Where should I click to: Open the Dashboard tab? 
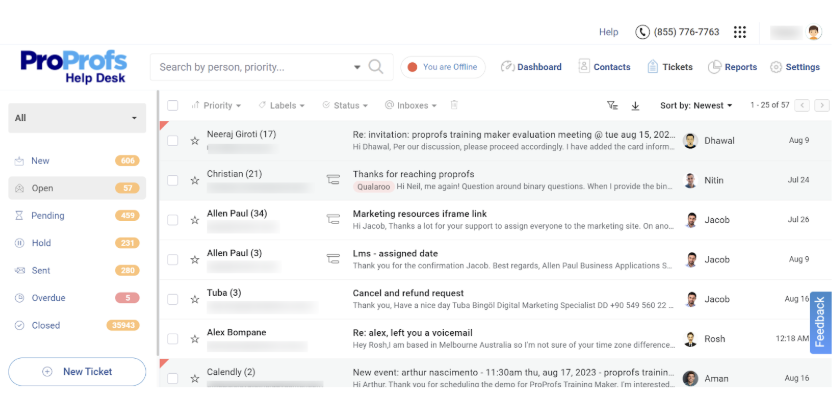pos(531,67)
